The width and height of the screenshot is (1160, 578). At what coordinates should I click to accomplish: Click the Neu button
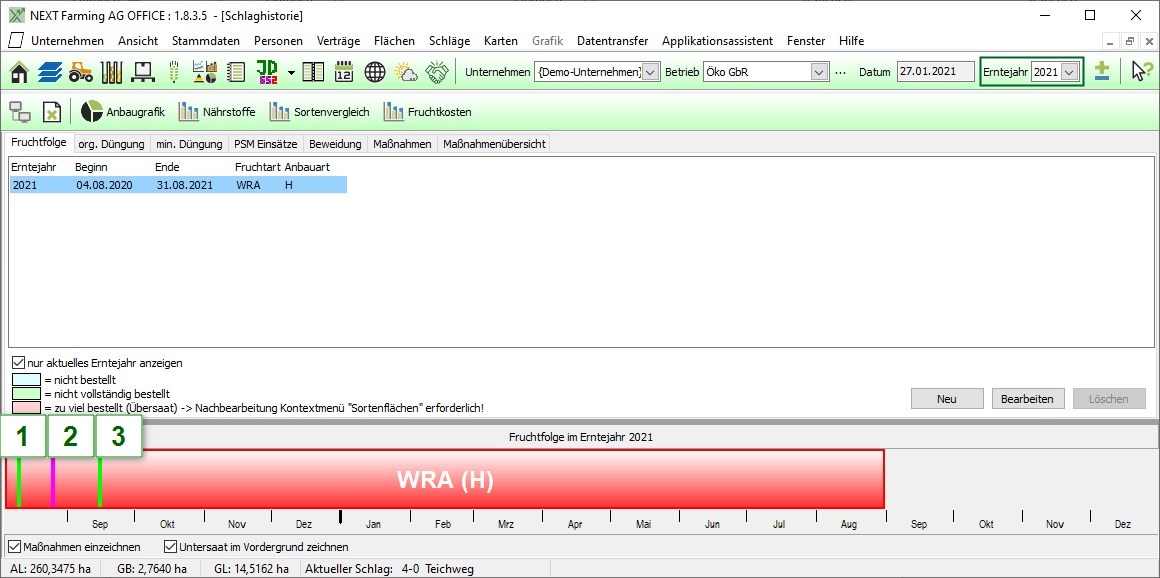click(x=946, y=399)
